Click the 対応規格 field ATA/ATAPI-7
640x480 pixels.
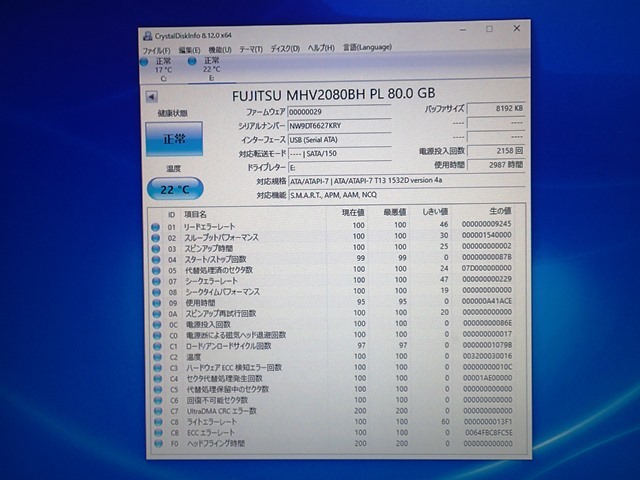coord(407,180)
